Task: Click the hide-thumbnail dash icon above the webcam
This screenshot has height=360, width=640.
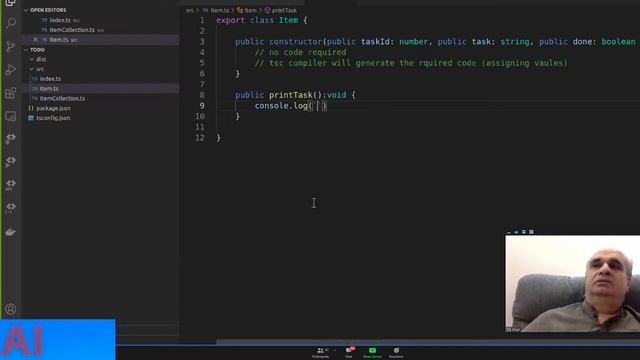Action: [509, 232]
